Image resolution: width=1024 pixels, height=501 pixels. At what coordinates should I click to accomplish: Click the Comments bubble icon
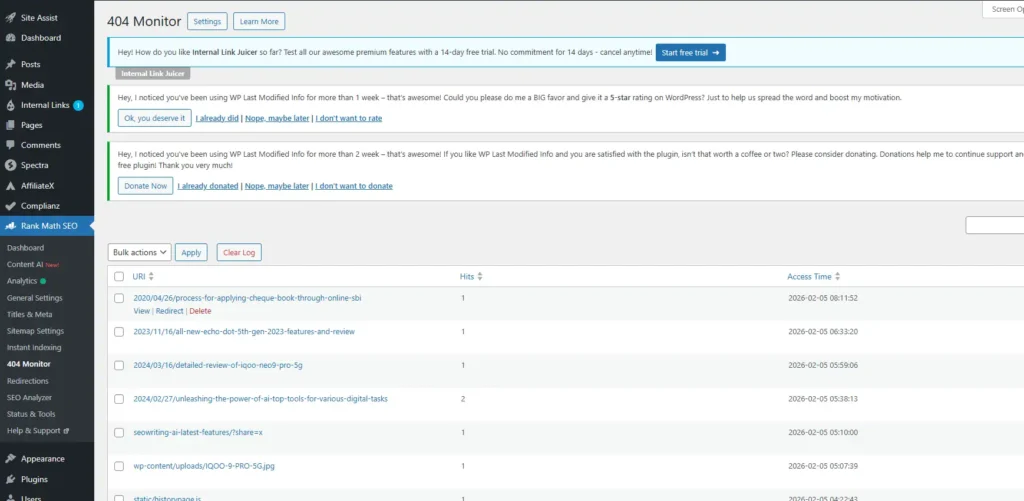point(10,145)
